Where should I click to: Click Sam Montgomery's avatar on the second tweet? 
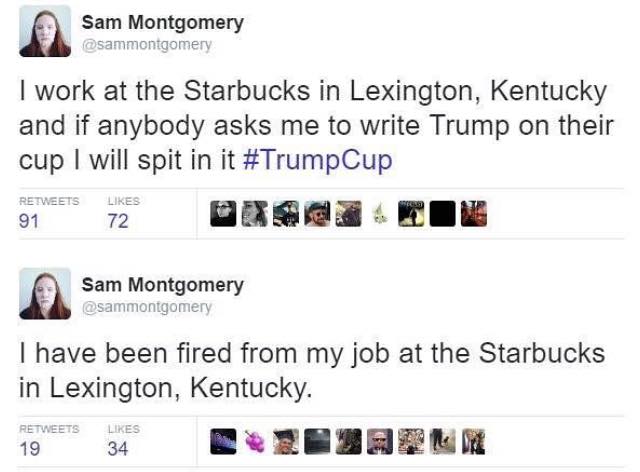45,293
